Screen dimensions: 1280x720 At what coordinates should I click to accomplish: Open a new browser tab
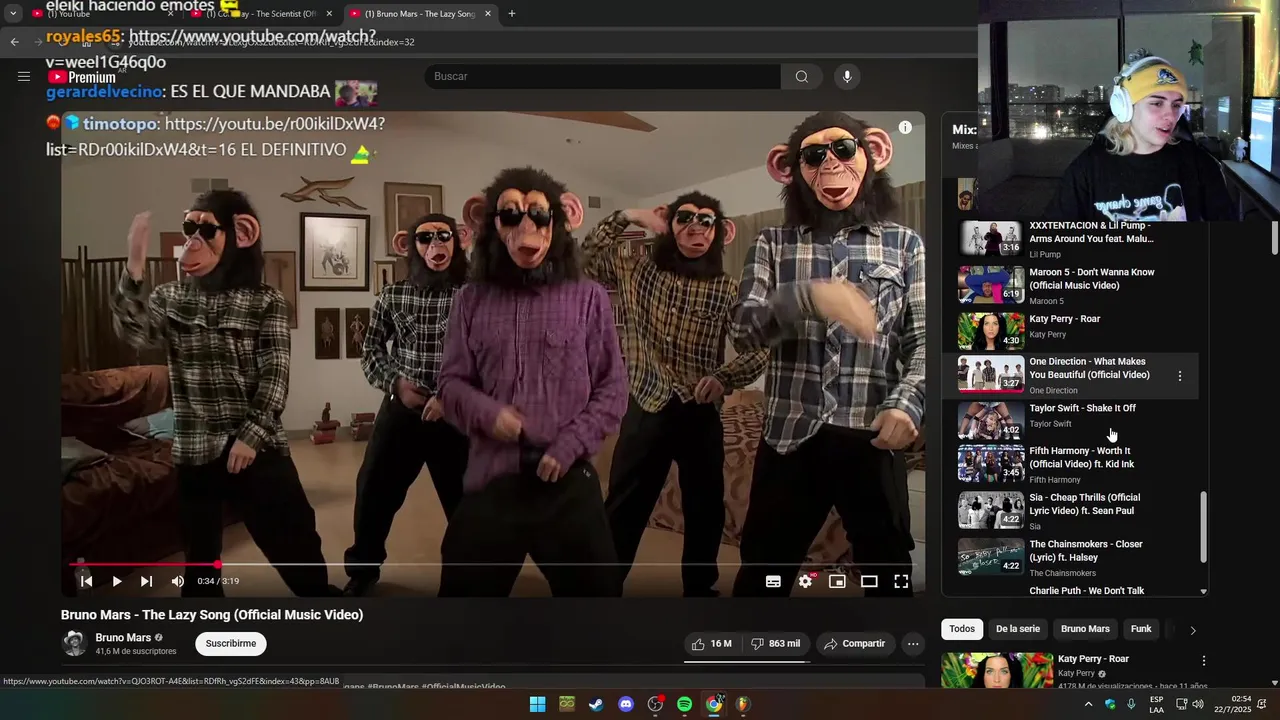point(512,14)
